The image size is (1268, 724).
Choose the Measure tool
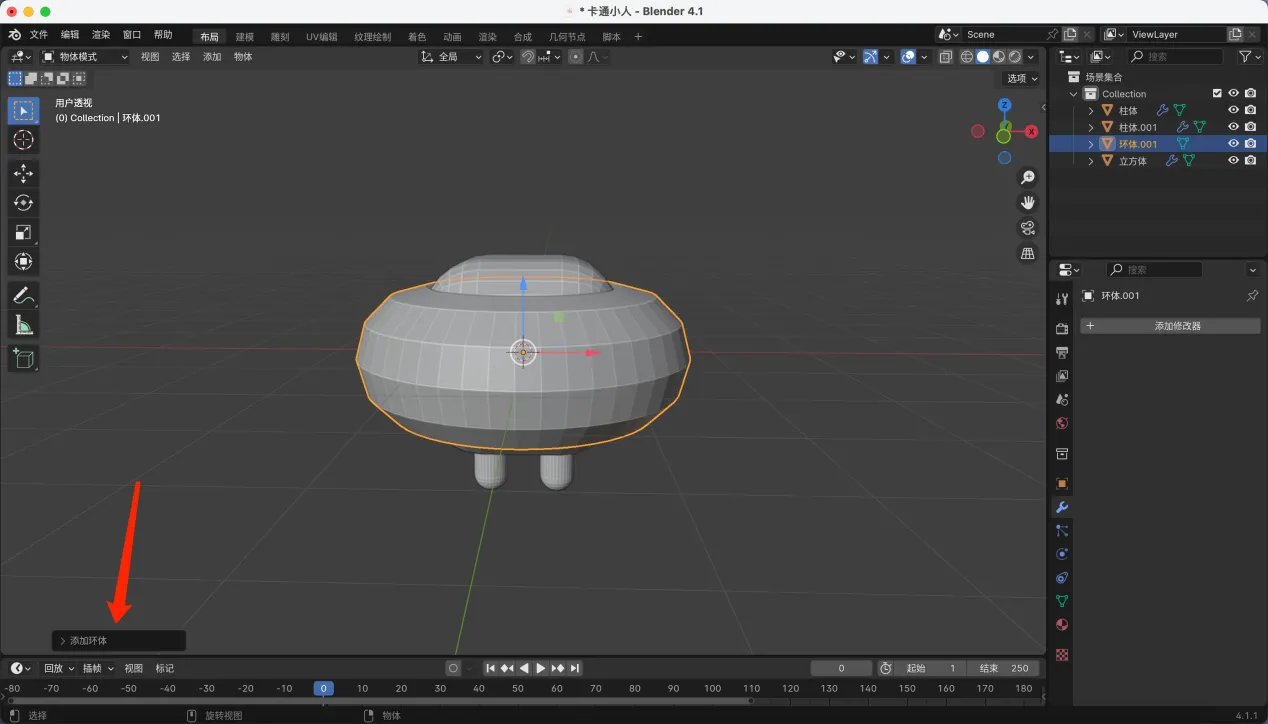[x=23, y=325]
